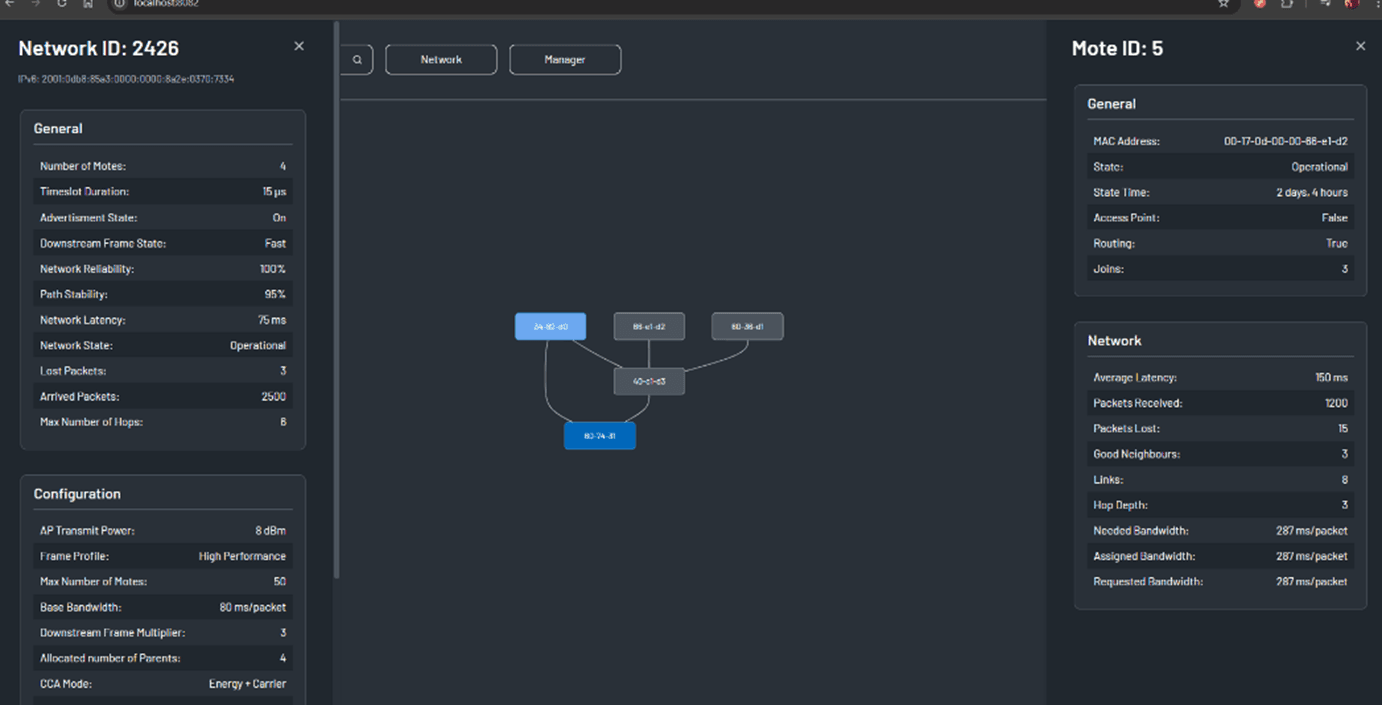The image size is (1382, 705).
Task: Select the 80-36-d1 mote node
Action: click(747, 327)
